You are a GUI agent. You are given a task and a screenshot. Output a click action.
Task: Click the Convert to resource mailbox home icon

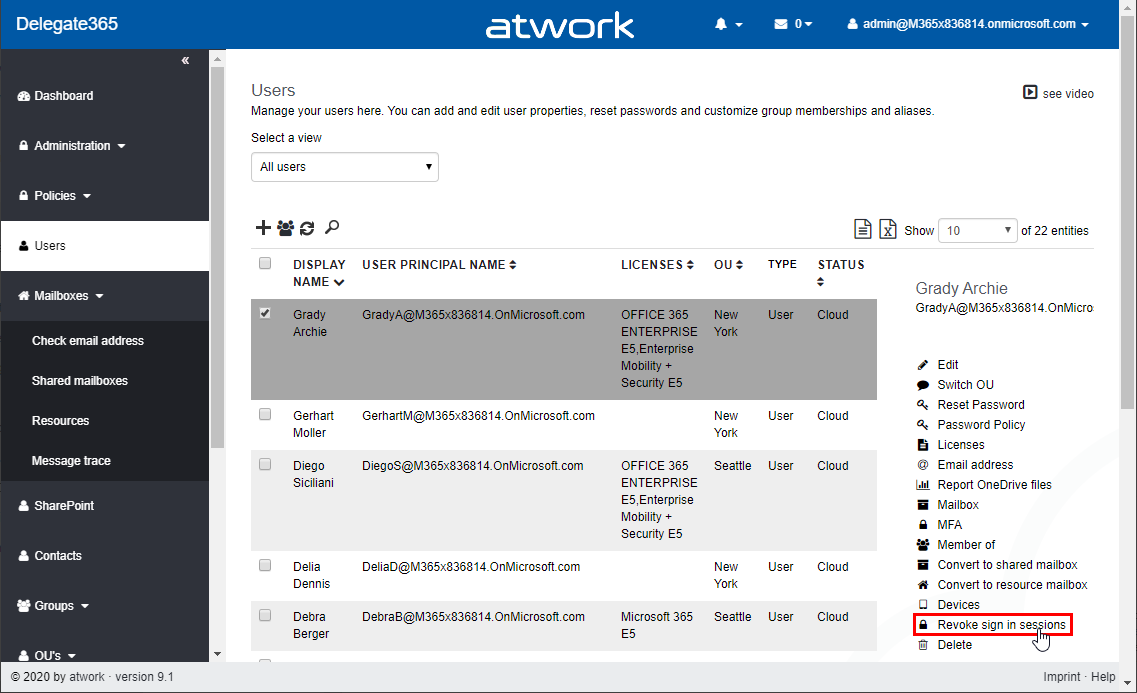tap(922, 584)
